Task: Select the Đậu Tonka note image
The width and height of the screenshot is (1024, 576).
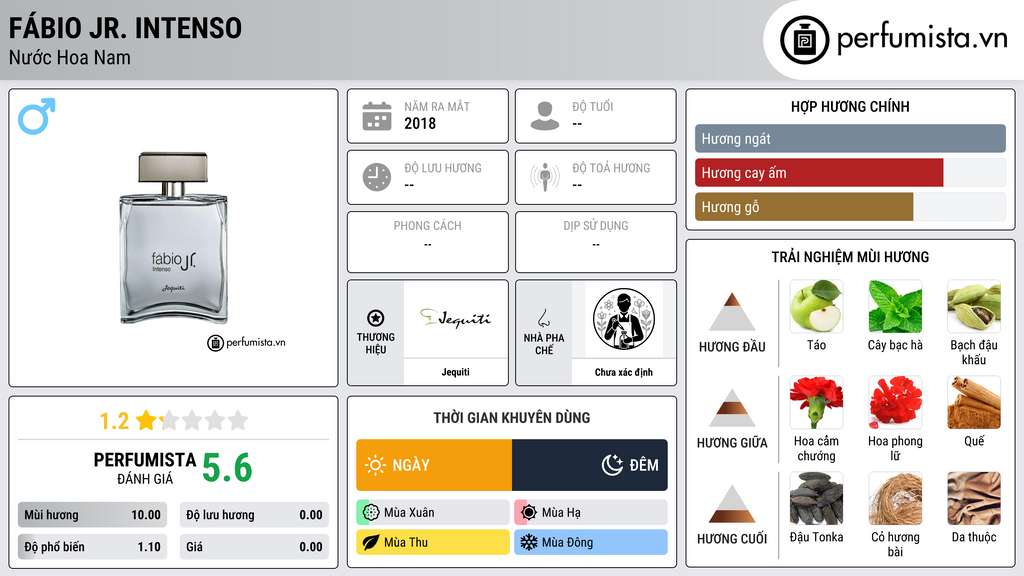Action: [816, 498]
